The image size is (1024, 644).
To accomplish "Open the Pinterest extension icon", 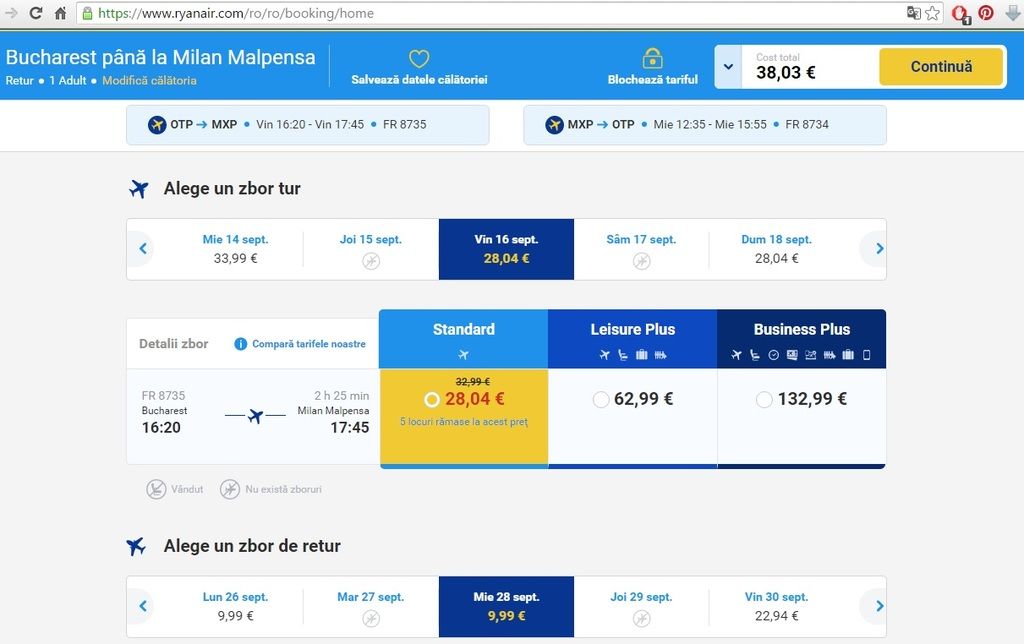I will coord(985,13).
